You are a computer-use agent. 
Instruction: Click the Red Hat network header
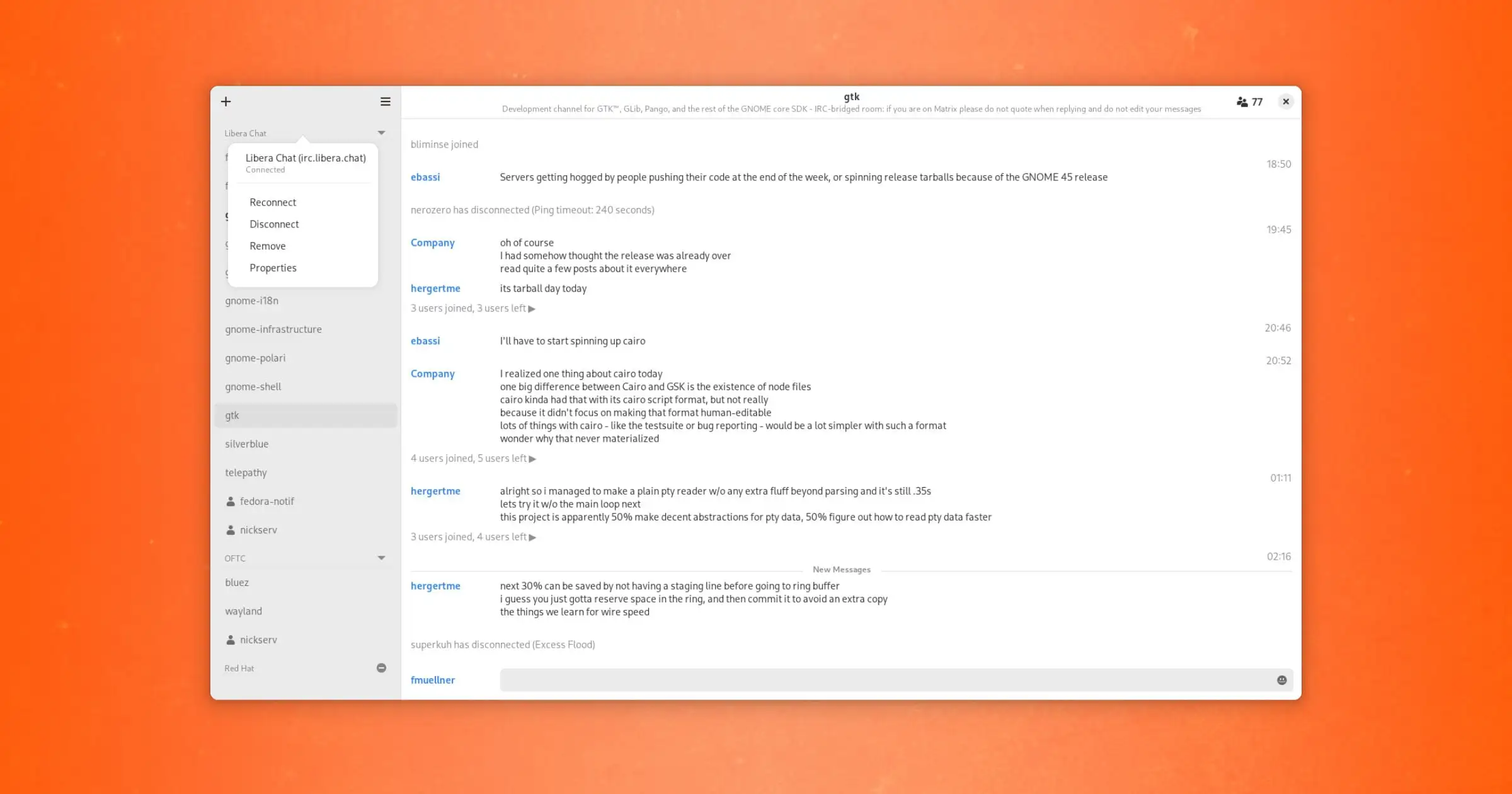click(239, 668)
